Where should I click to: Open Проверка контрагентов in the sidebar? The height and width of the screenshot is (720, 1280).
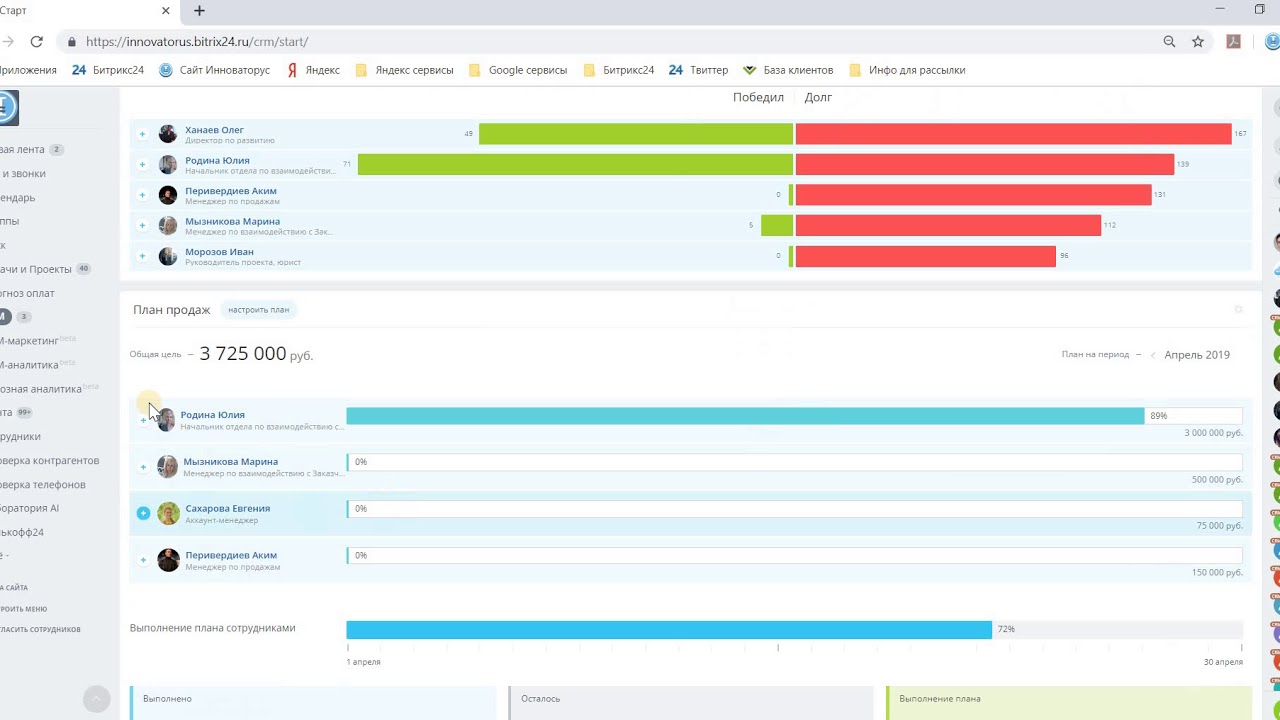coord(50,461)
